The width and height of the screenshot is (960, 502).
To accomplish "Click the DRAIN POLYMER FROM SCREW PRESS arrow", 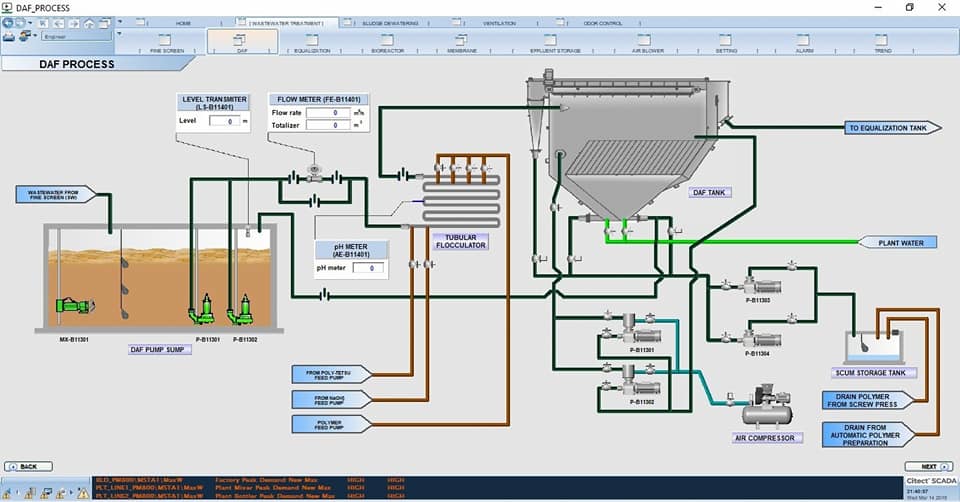I will (x=868, y=400).
